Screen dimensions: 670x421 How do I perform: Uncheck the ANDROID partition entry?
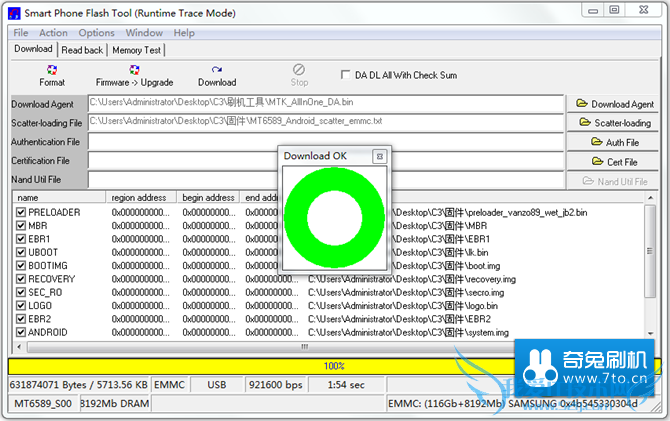click(20, 331)
